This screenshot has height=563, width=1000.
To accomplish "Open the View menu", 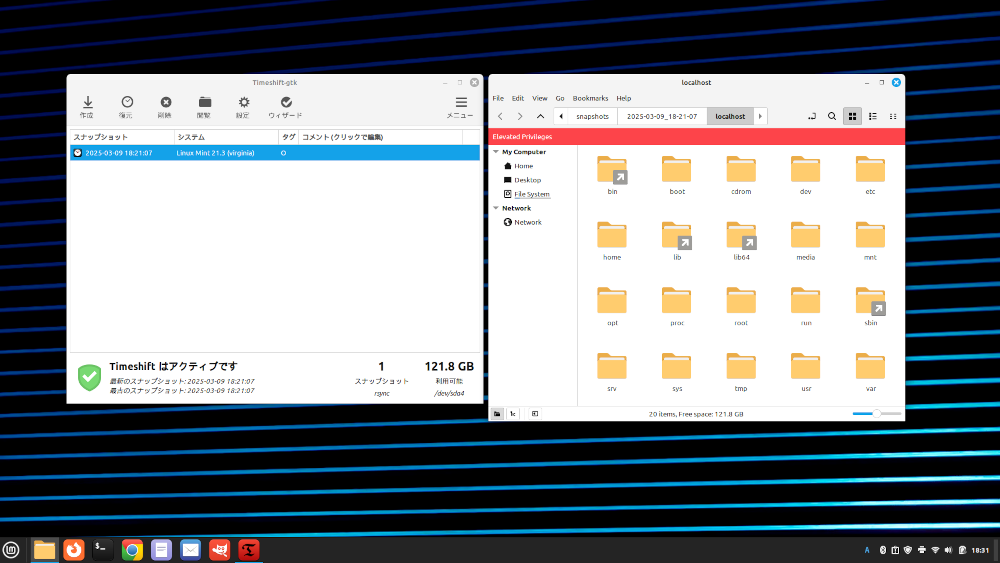I will (x=540, y=98).
